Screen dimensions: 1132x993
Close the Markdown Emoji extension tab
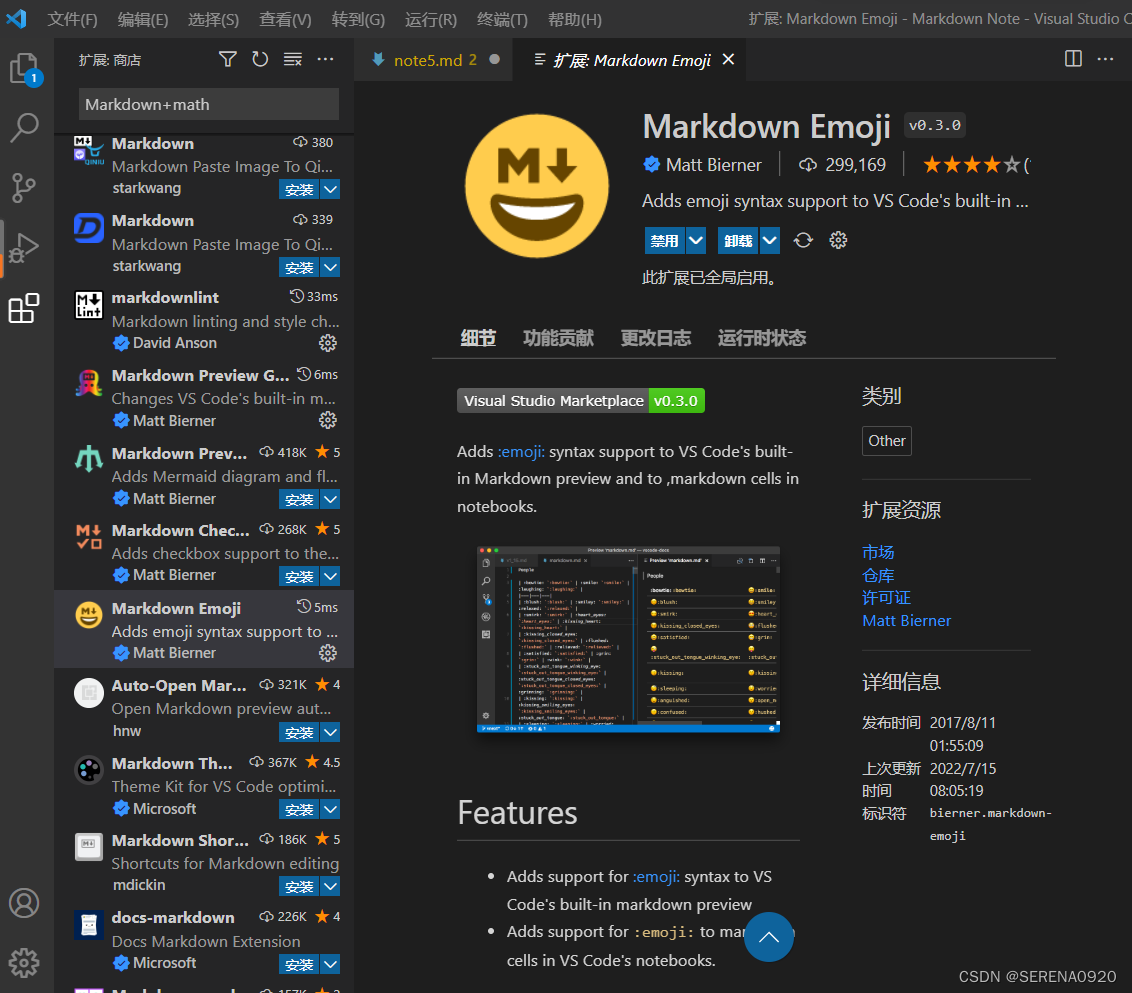[728, 59]
